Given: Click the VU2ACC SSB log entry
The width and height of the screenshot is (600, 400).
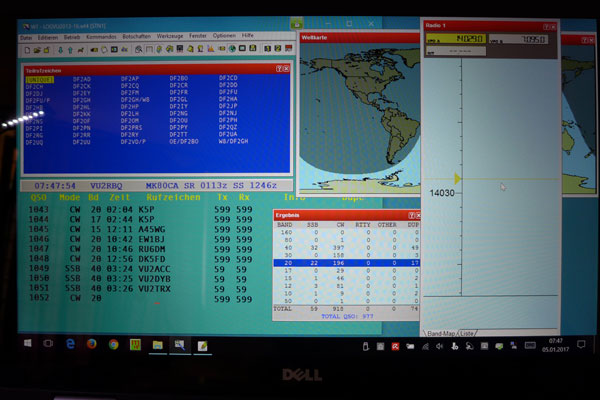Looking at the screenshot, I should [140, 269].
